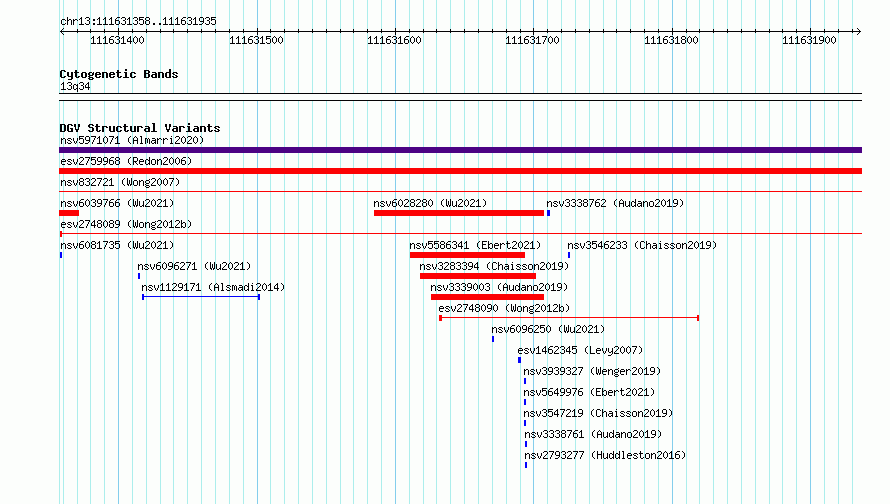Click the thick red esv2759968 bar
Screen dimensions: 890x504
coord(460,171)
